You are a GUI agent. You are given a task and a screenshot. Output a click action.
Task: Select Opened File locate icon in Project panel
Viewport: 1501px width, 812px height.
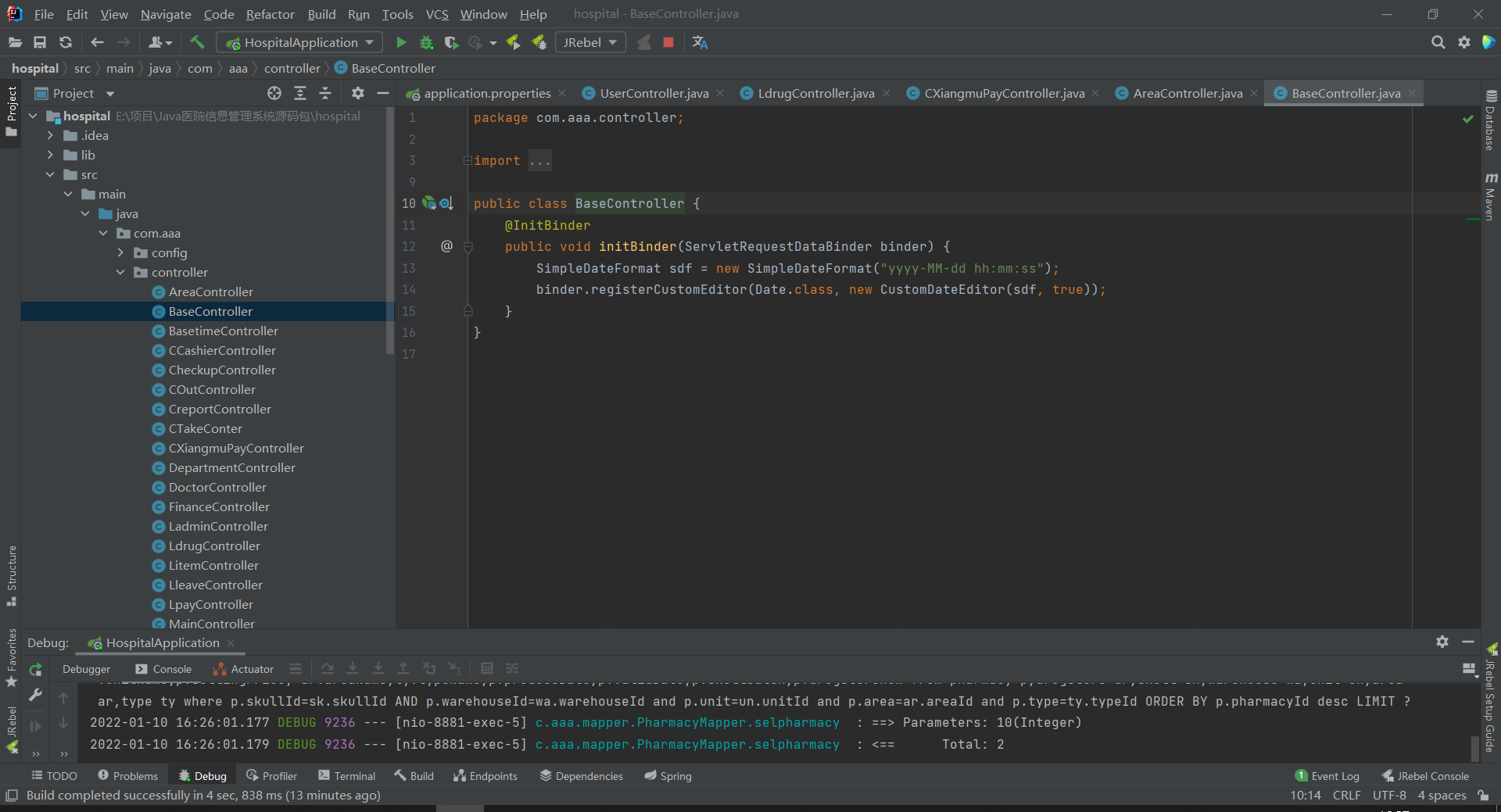274,93
